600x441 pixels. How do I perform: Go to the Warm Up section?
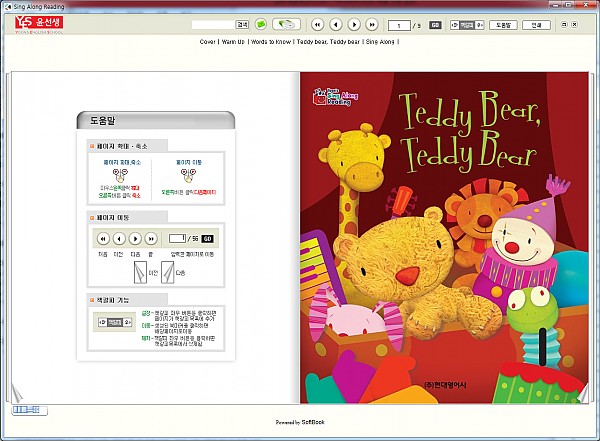point(239,42)
